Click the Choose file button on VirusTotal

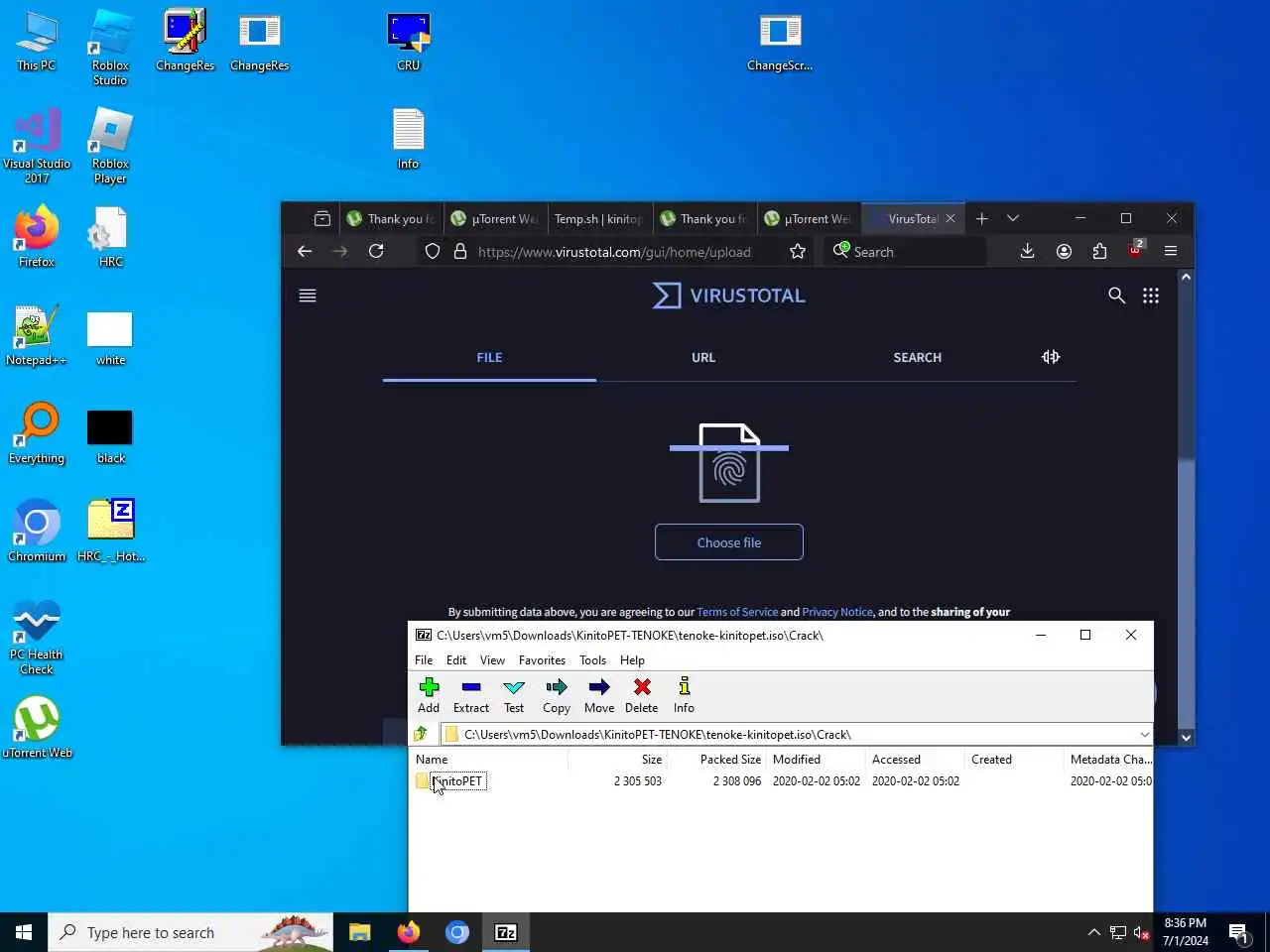(729, 542)
